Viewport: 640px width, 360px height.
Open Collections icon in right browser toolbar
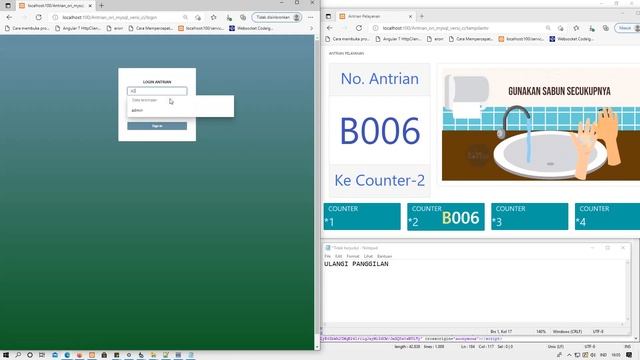[605, 28]
